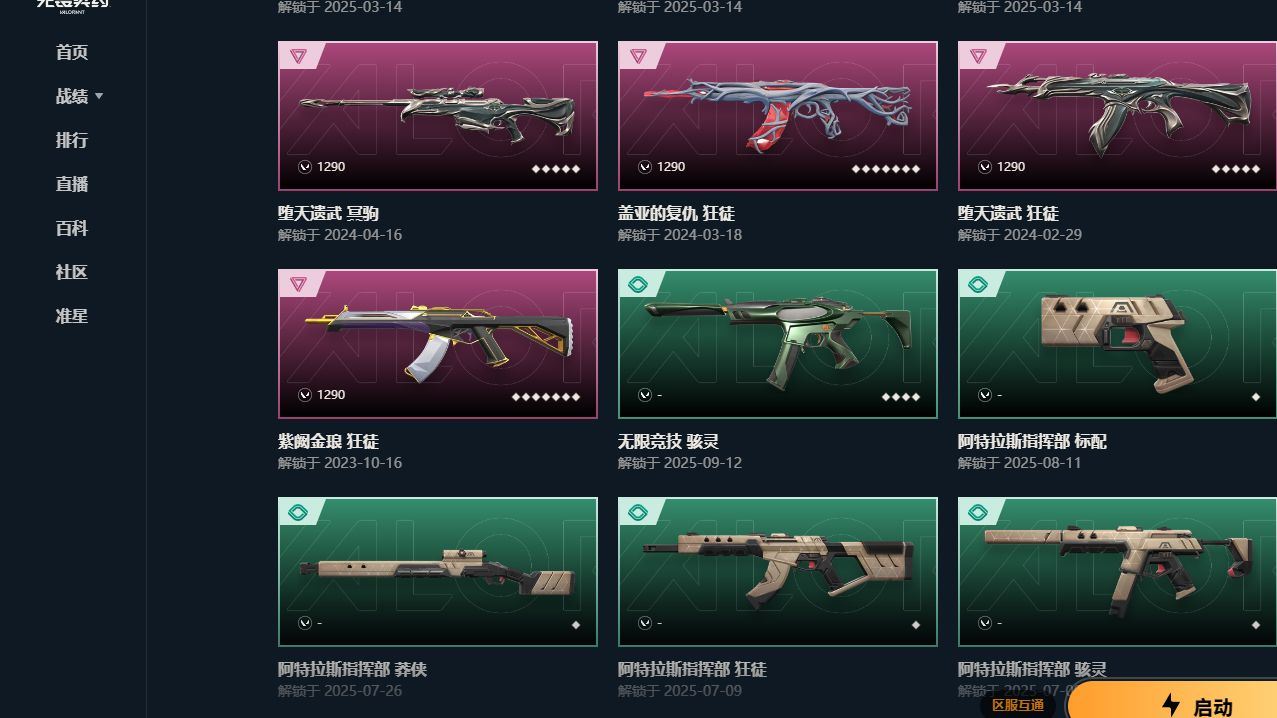1277x718 pixels.
Task: Click the VP currency icon on 紫阙金琅 狂徒
Action: 305,395
